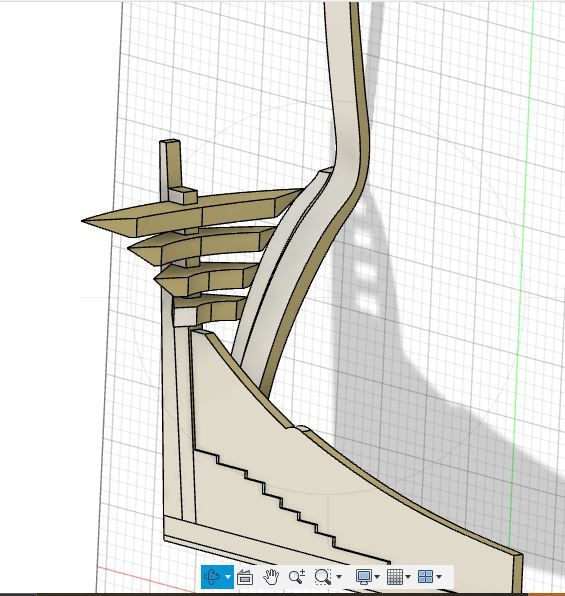
Task: Select the Pan hand tool
Action: coord(271,577)
